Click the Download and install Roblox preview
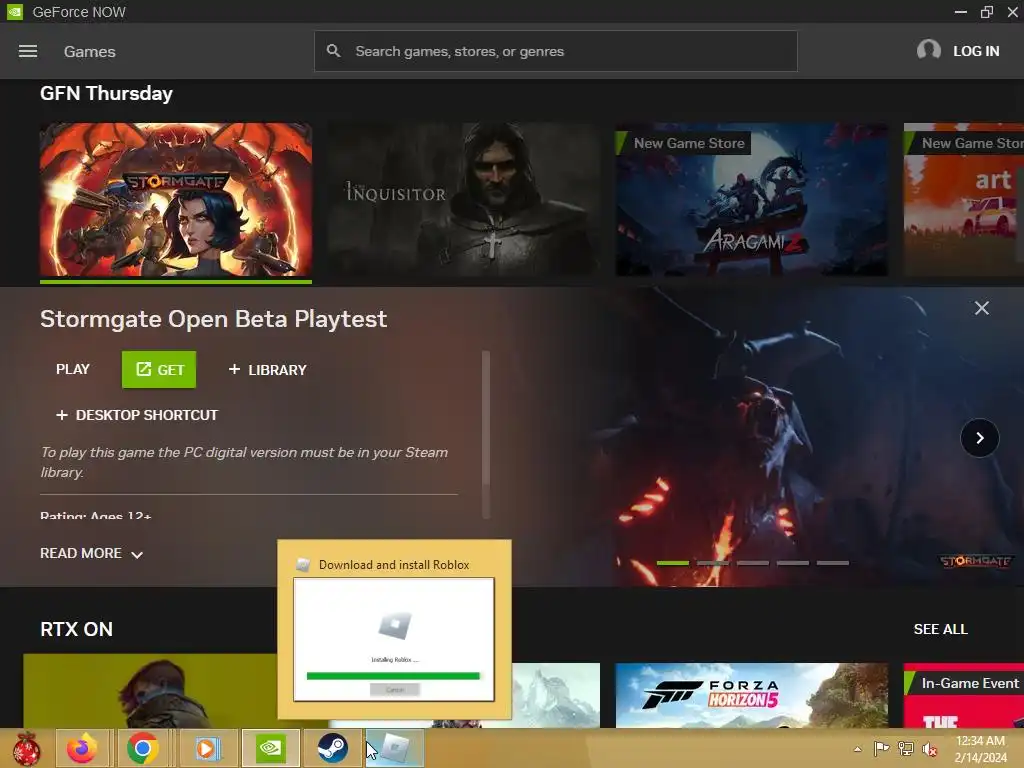 tap(394, 630)
